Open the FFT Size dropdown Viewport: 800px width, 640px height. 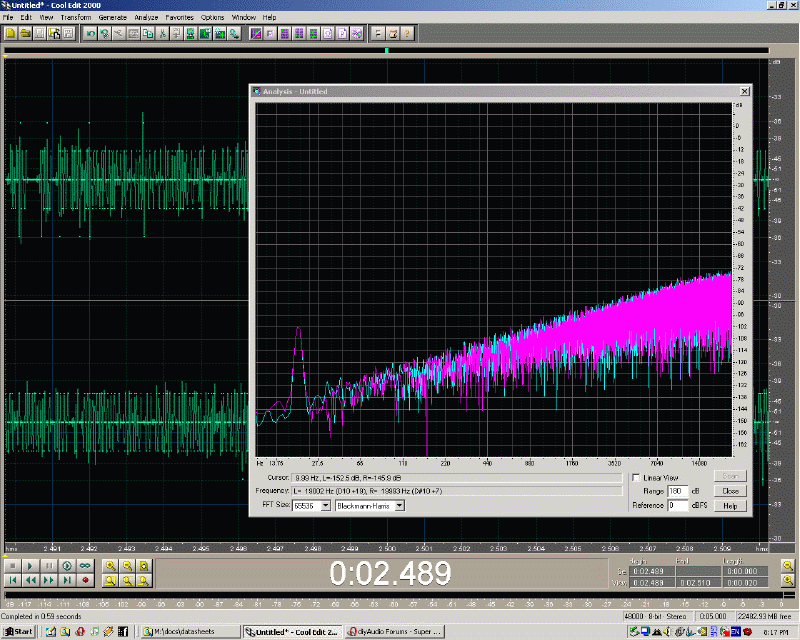(x=326, y=506)
